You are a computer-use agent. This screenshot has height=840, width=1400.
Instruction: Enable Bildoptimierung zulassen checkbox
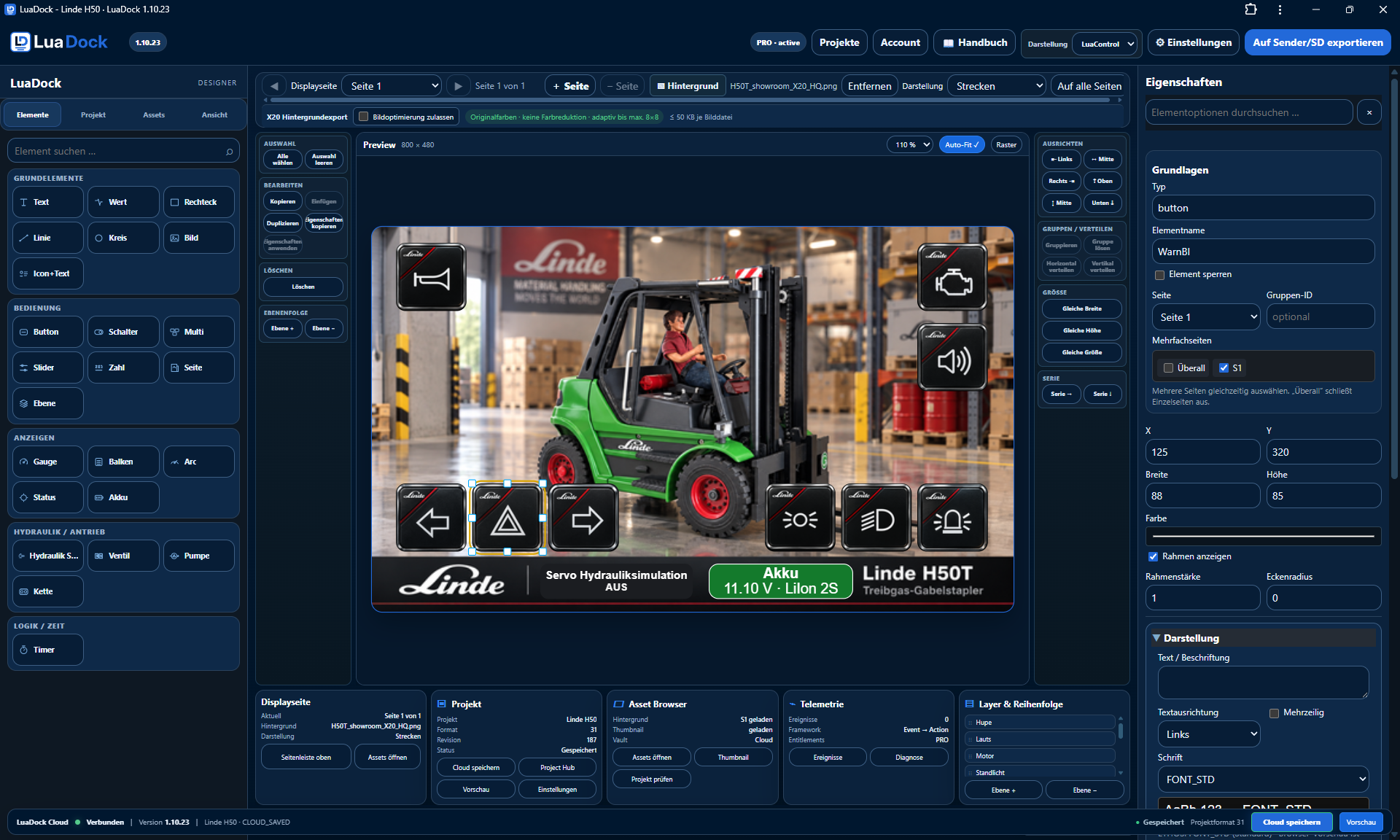[363, 117]
